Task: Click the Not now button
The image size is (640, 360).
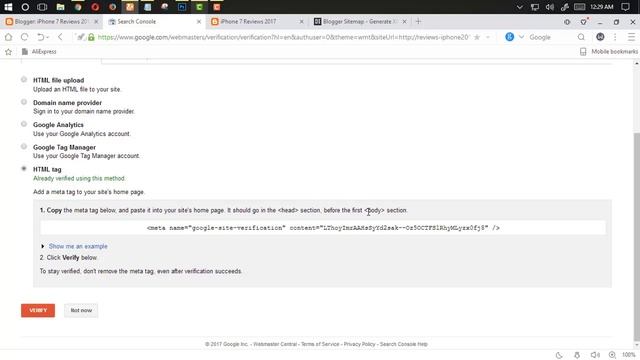Action: click(x=81, y=310)
